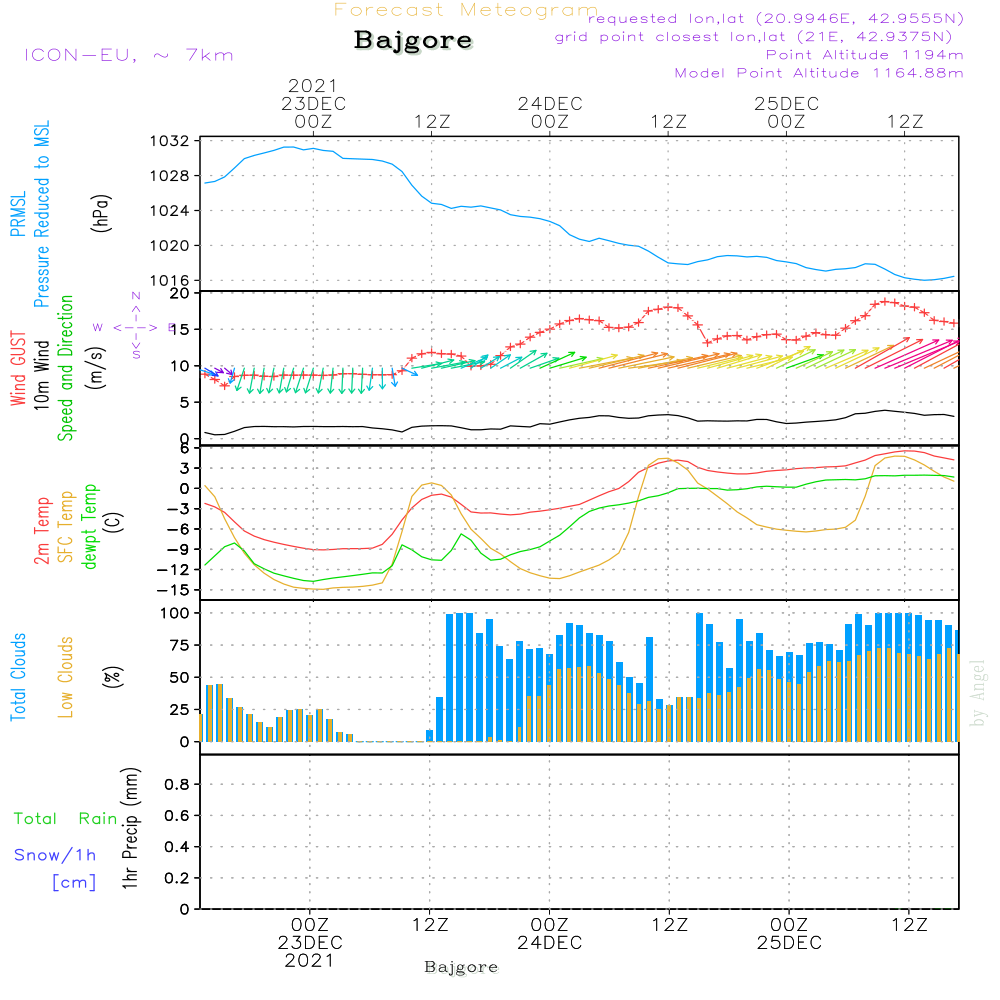
Task: Click the by Angel watermark on right edge
Action: point(978,693)
